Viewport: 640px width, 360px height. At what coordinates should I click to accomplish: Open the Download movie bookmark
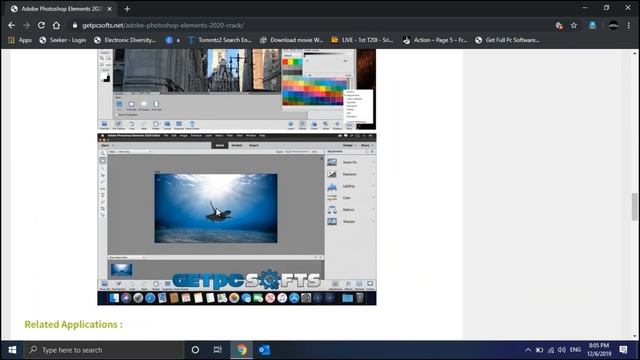(291, 40)
